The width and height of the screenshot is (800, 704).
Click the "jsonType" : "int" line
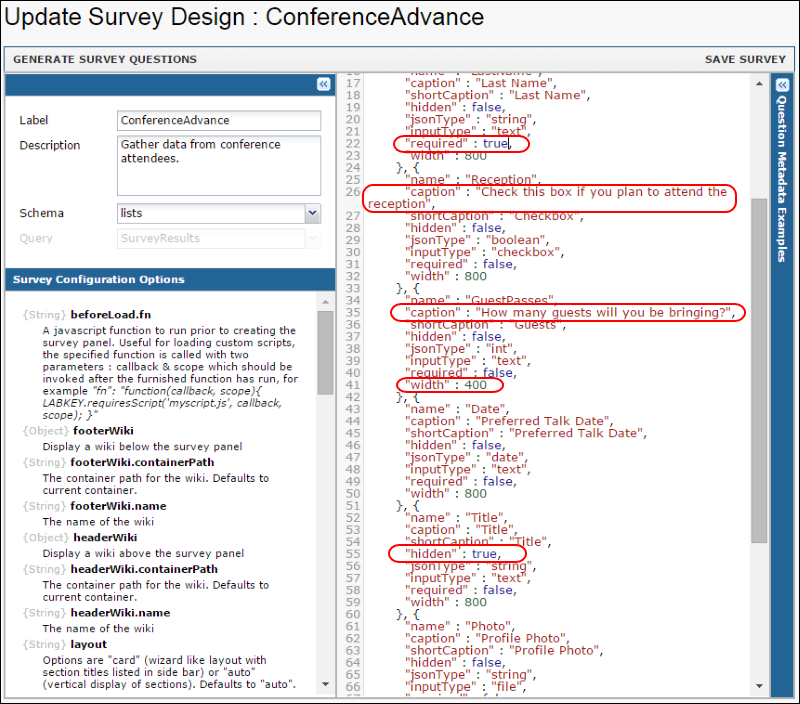(x=461, y=349)
